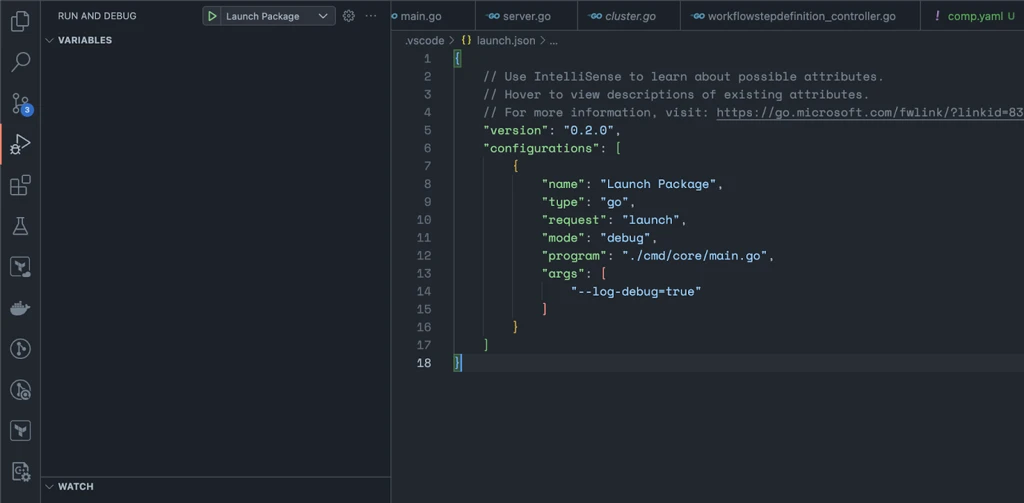Click the RUN AND DEBUG panel title
The width and height of the screenshot is (1024, 503).
point(97,16)
